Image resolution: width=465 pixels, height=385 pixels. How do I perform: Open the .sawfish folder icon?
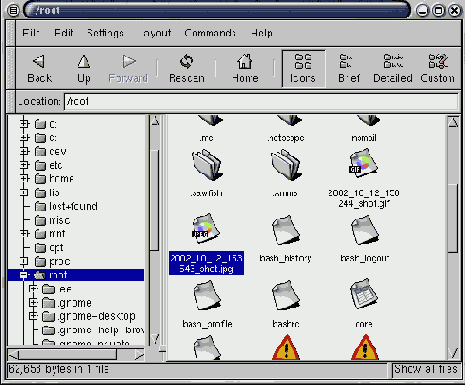pyautogui.click(x=207, y=165)
